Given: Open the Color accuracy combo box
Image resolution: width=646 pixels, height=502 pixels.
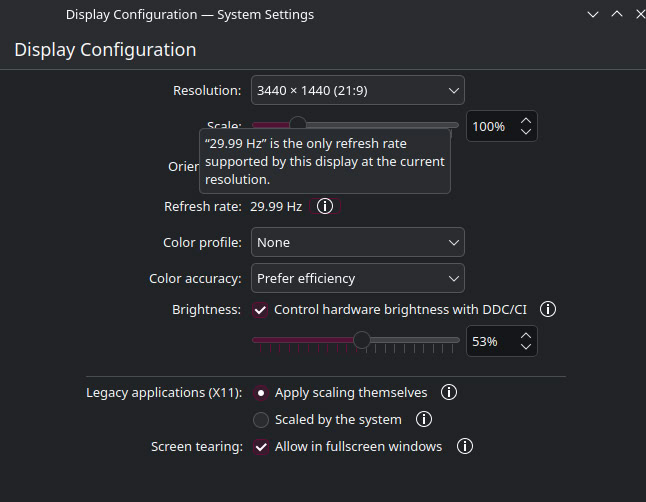Looking at the screenshot, I should pyautogui.click(x=357, y=278).
